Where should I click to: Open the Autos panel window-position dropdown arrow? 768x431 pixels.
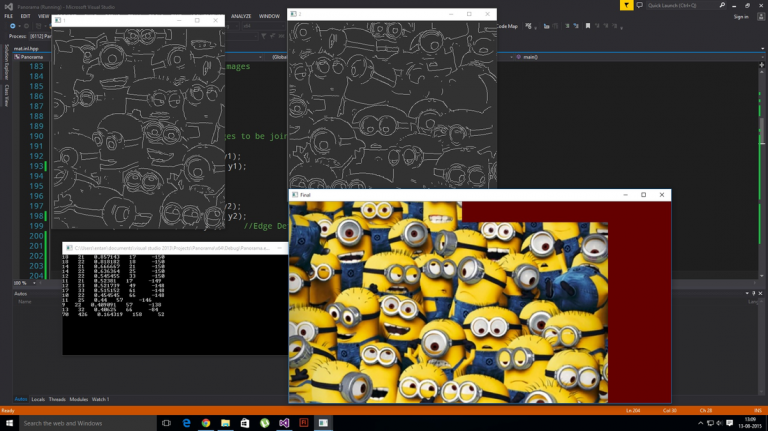747,293
